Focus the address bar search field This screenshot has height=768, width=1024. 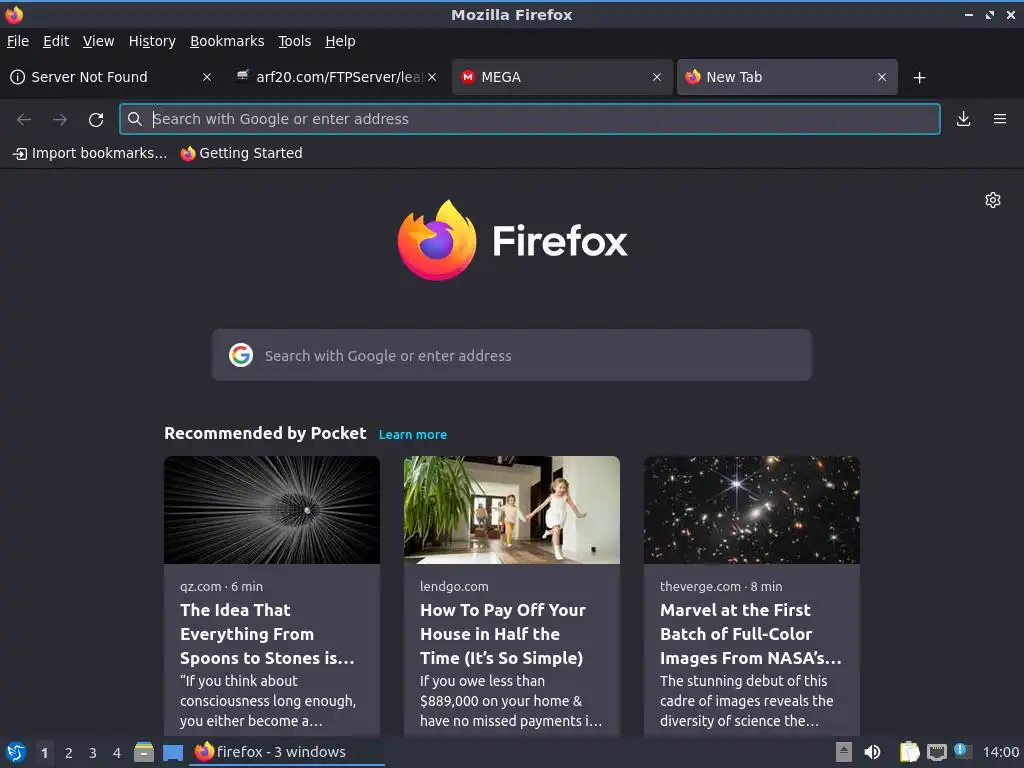[530, 119]
